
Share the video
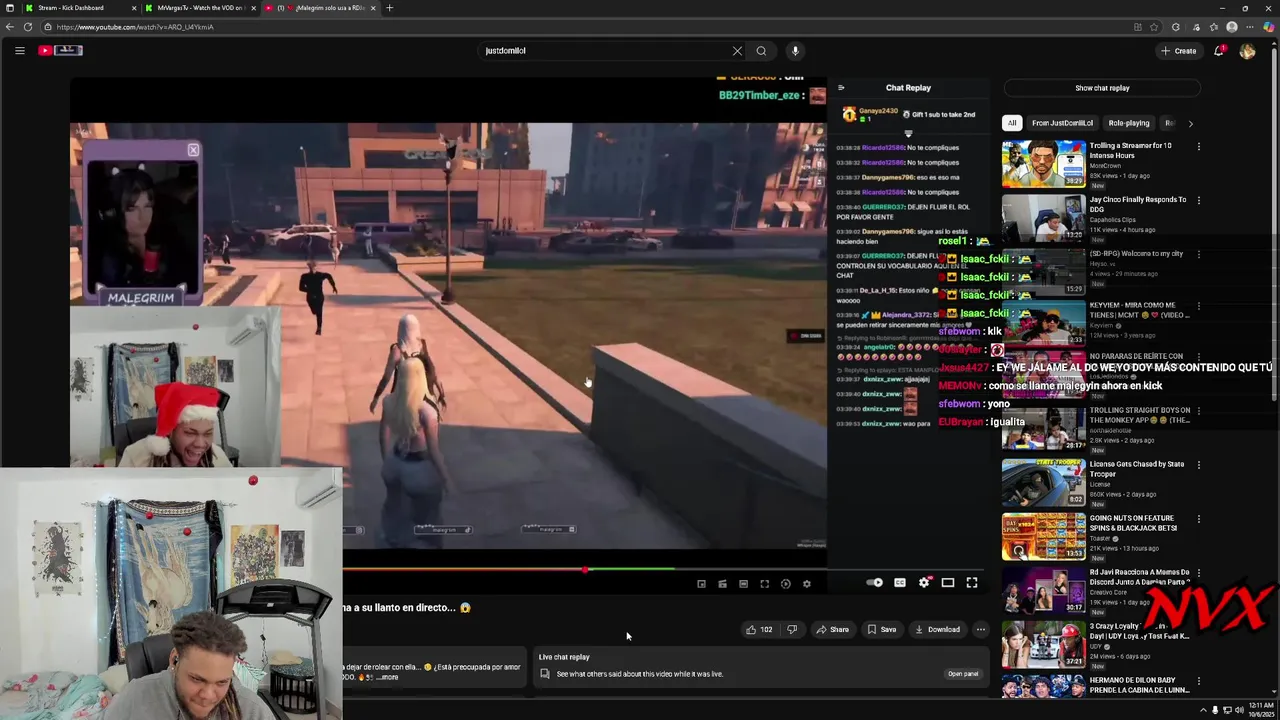tap(832, 629)
